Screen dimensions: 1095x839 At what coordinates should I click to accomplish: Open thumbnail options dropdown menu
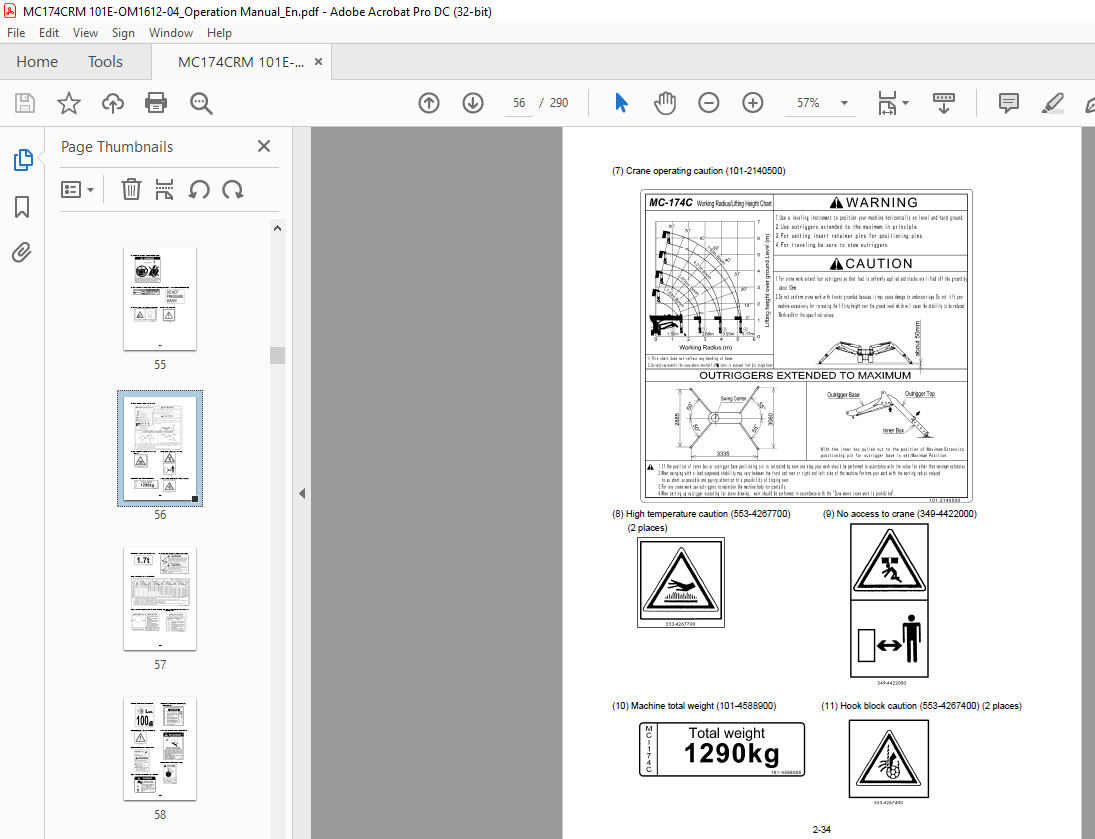click(78, 189)
